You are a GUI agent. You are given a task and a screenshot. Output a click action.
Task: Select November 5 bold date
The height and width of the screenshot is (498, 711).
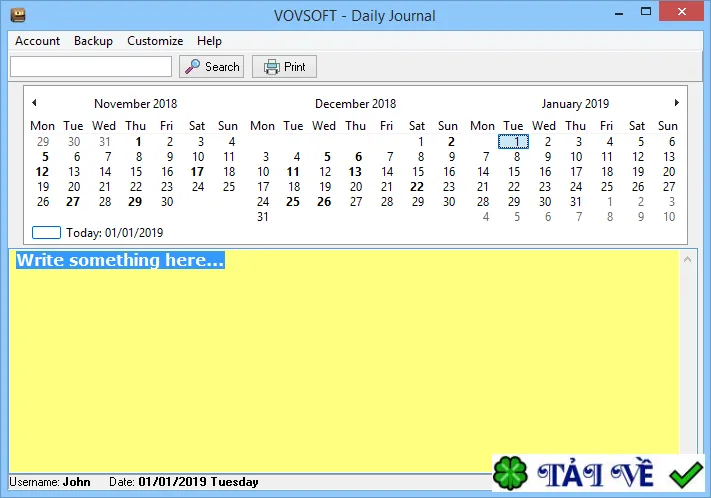[x=45, y=157]
